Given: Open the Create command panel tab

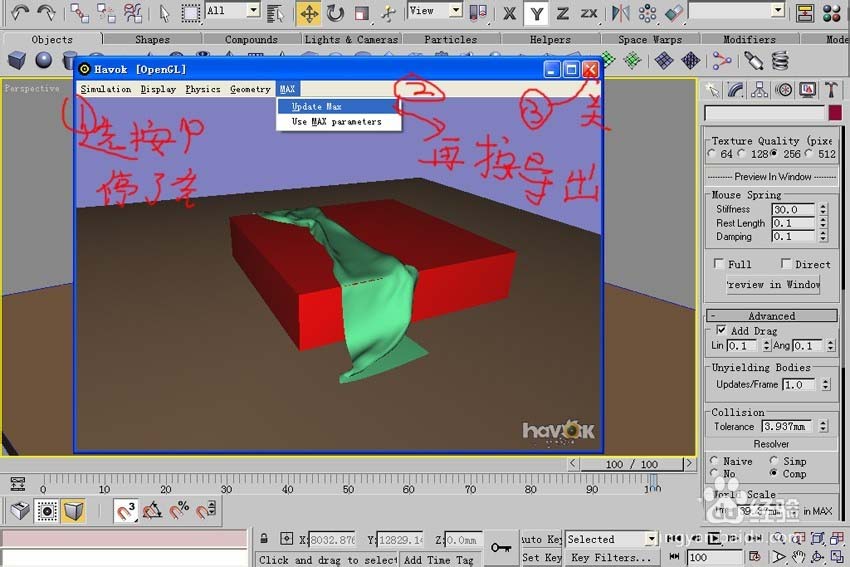Looking at the screenshot, I should pyautogui.click(x=712, y=90).
